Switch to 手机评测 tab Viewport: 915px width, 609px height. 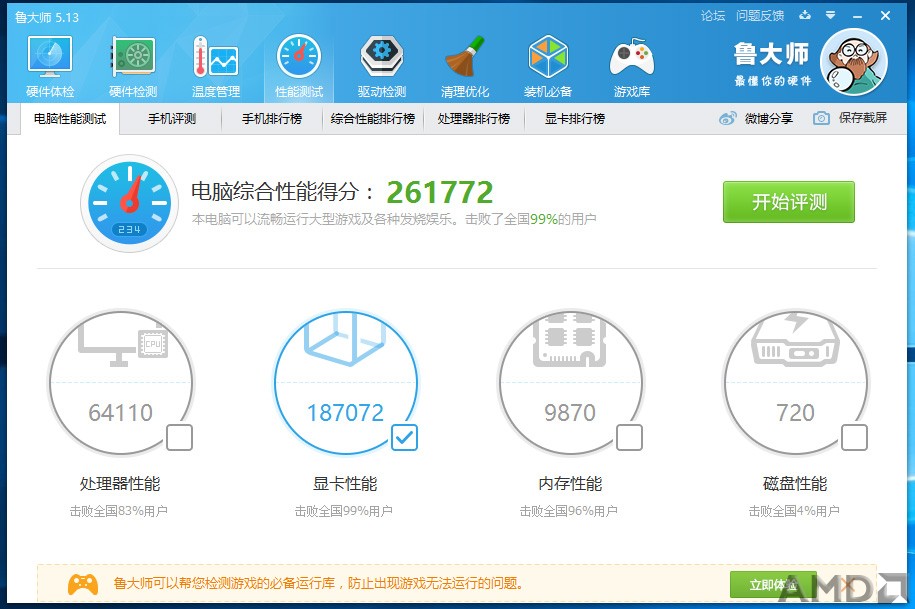pos(172,118)
